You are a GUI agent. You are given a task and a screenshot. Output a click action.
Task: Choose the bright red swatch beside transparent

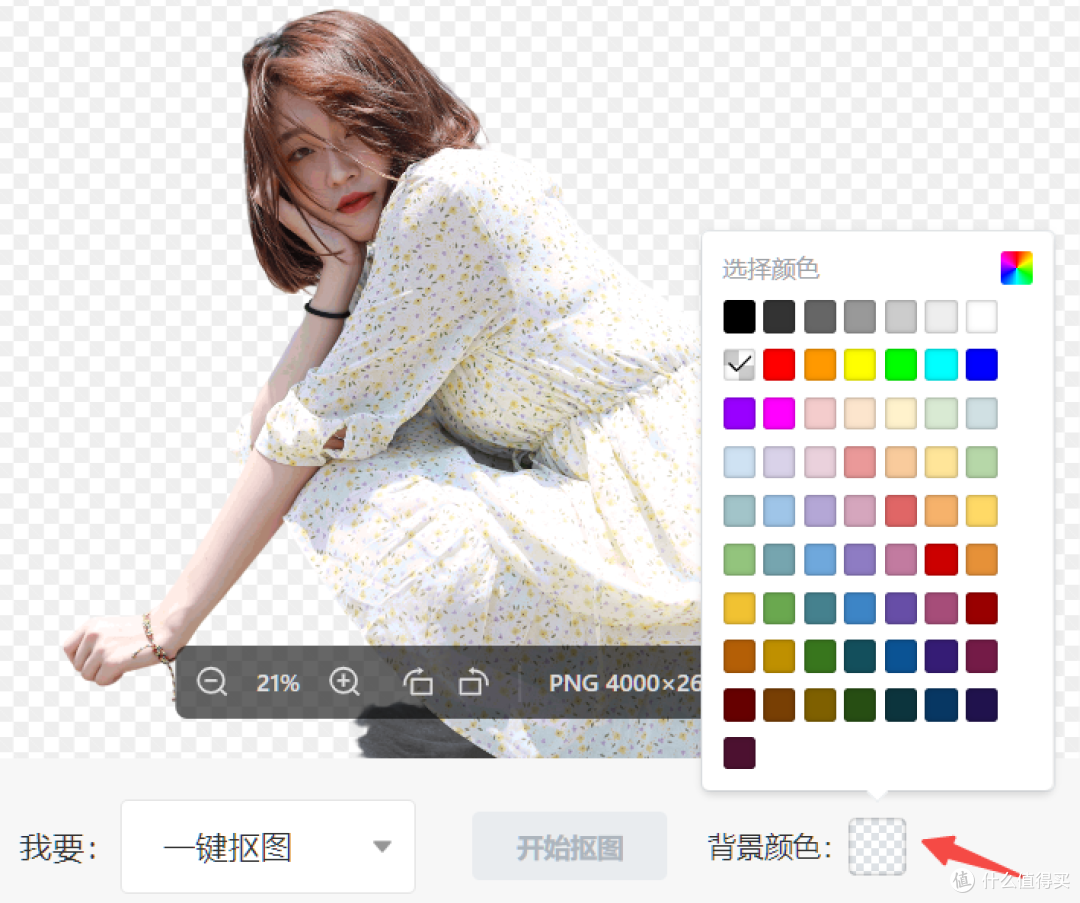click(779, 365)
